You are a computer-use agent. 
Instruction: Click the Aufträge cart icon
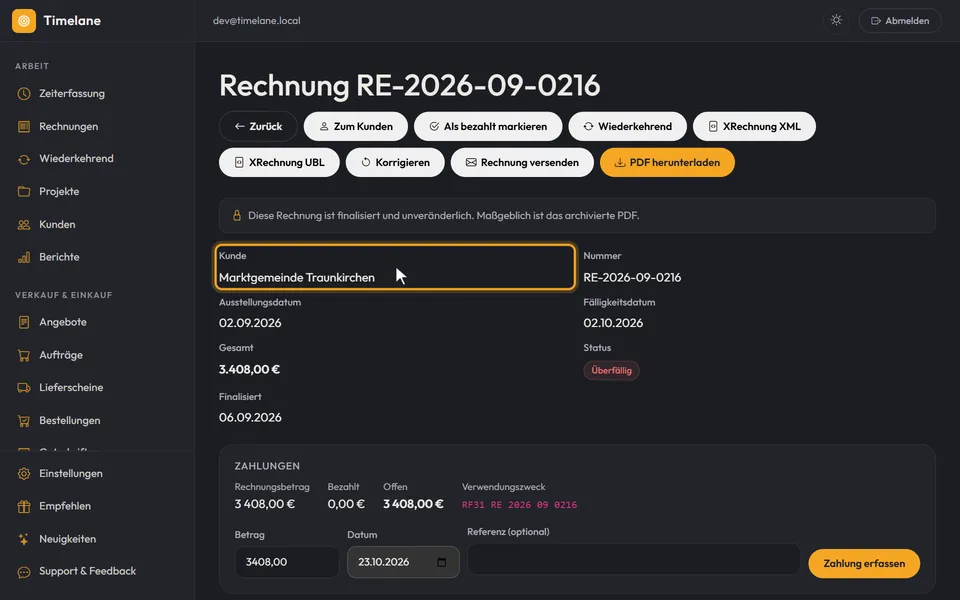tap(24, 355)
